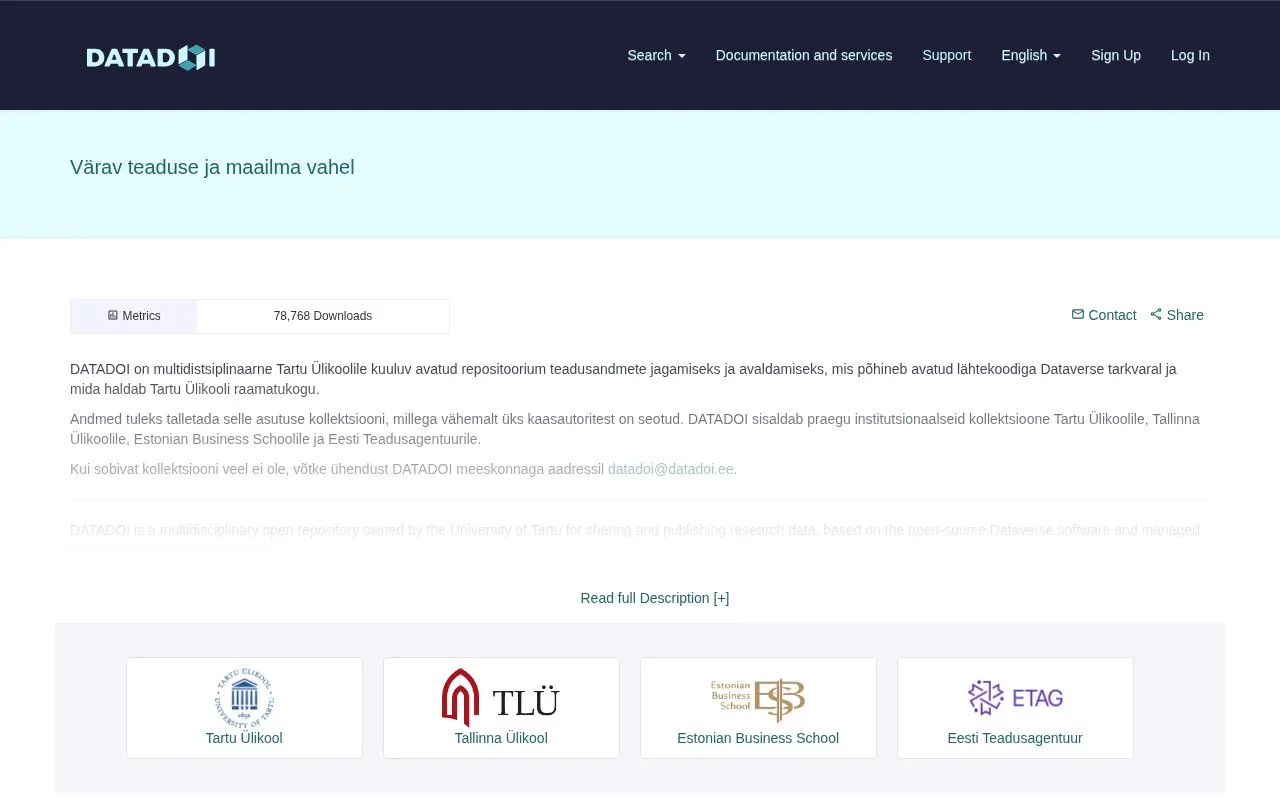This screenshot has width=1280, height=800.
Task: Open Documentation and services page
Action: (804, 55)
